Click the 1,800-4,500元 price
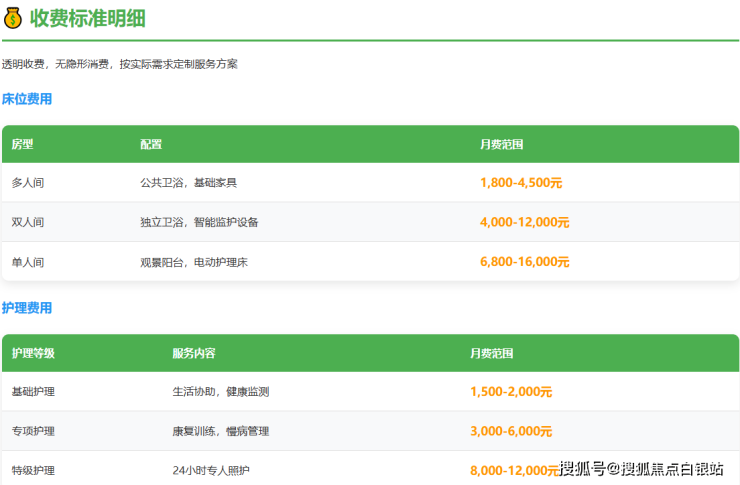 [x=521, y=183]
